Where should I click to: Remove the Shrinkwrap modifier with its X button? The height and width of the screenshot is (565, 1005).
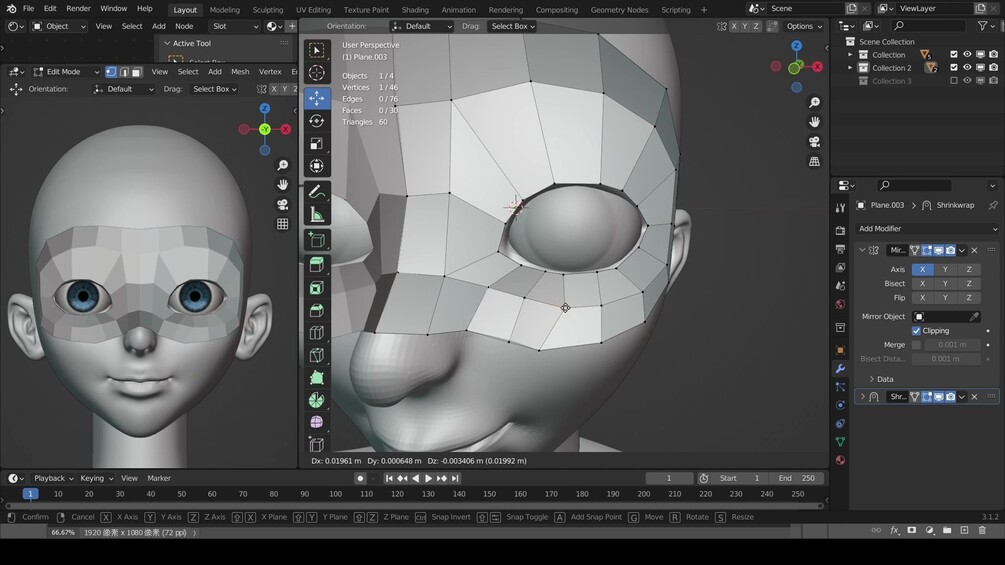[x=974, y=397]
